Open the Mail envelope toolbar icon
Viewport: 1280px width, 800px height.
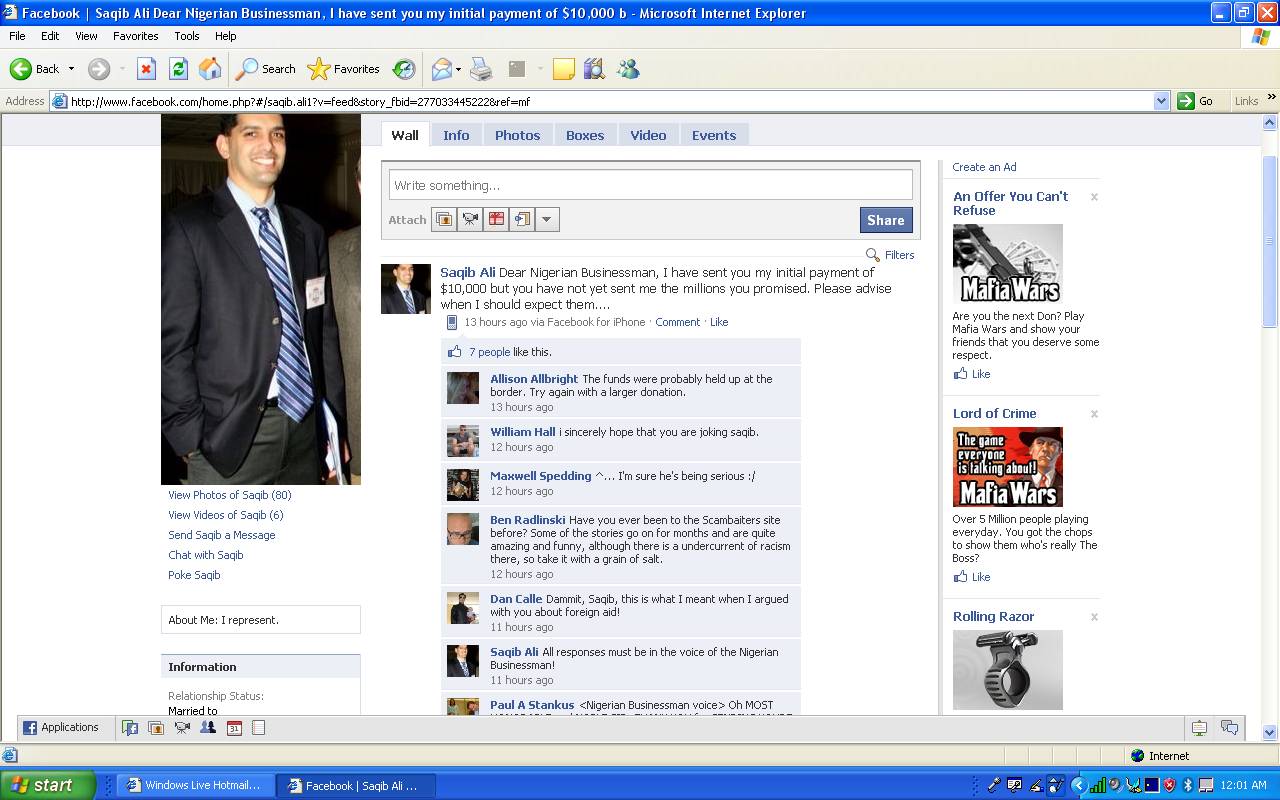click(x=441, y=69)
